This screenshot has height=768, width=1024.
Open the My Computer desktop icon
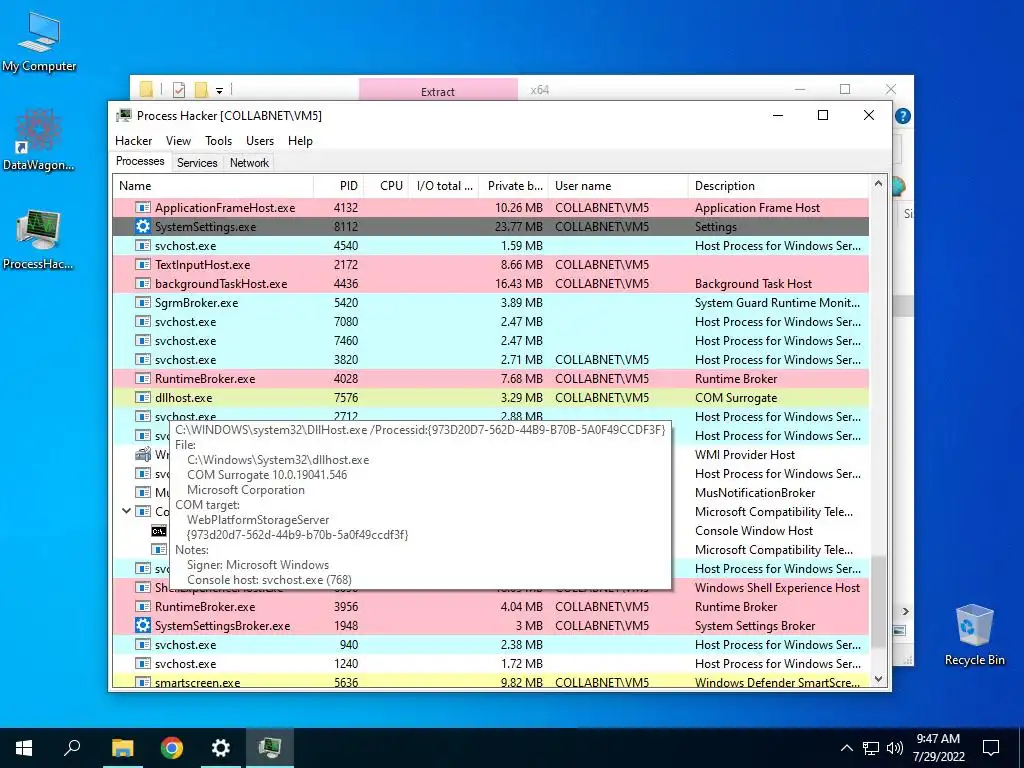point(39,43)
